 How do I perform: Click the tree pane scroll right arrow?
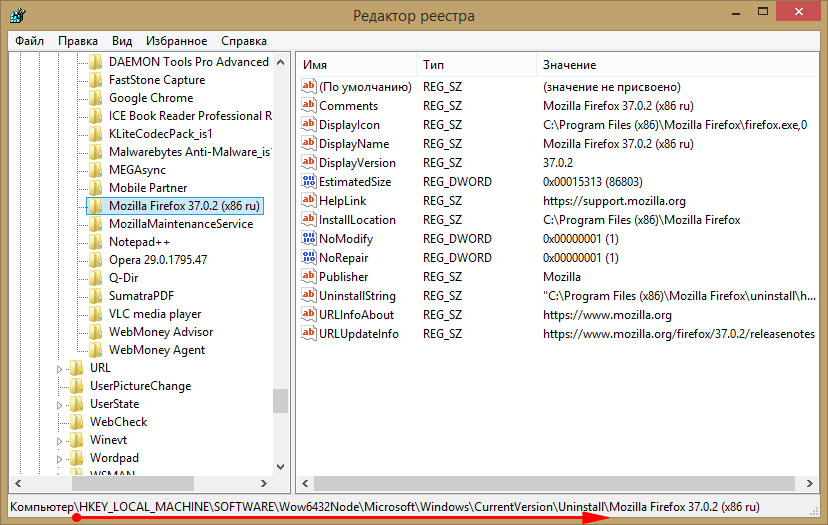[264, 483]
